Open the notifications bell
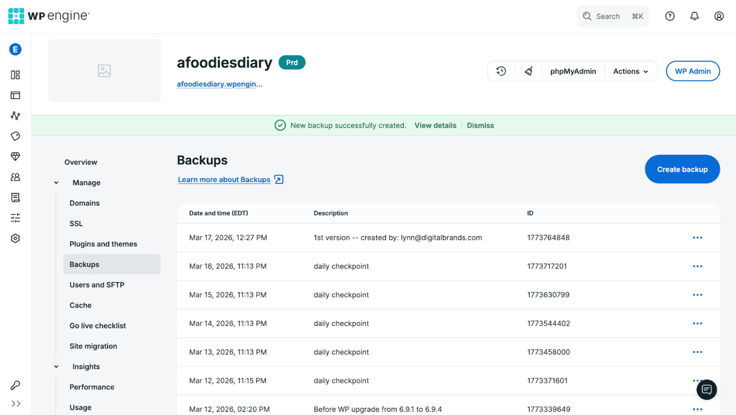 pyautogui.click(x=694, y=16)
